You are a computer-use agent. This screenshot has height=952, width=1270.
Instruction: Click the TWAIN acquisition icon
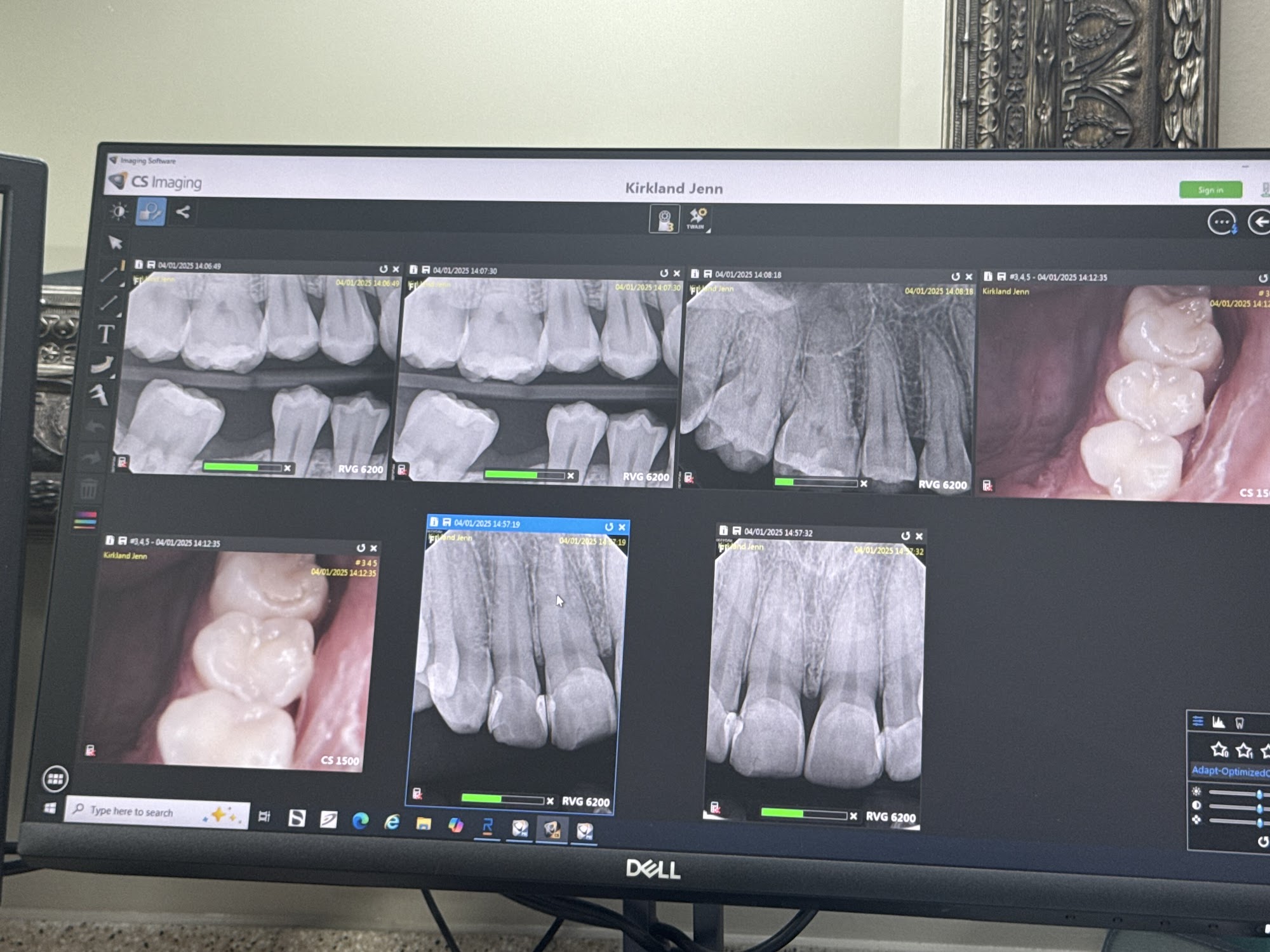(697, 219)
